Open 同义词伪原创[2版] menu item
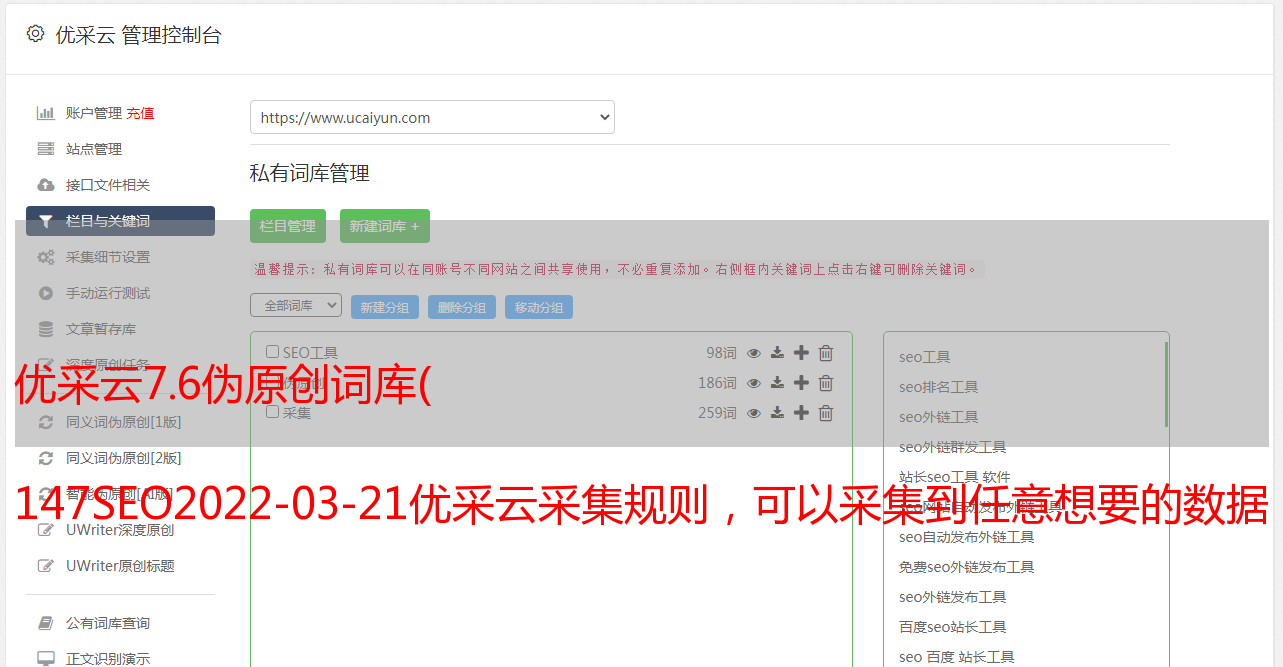Image resolution: width=1283 pixels, height=667 pixels. pyautogui.click(x=124, y=458)
